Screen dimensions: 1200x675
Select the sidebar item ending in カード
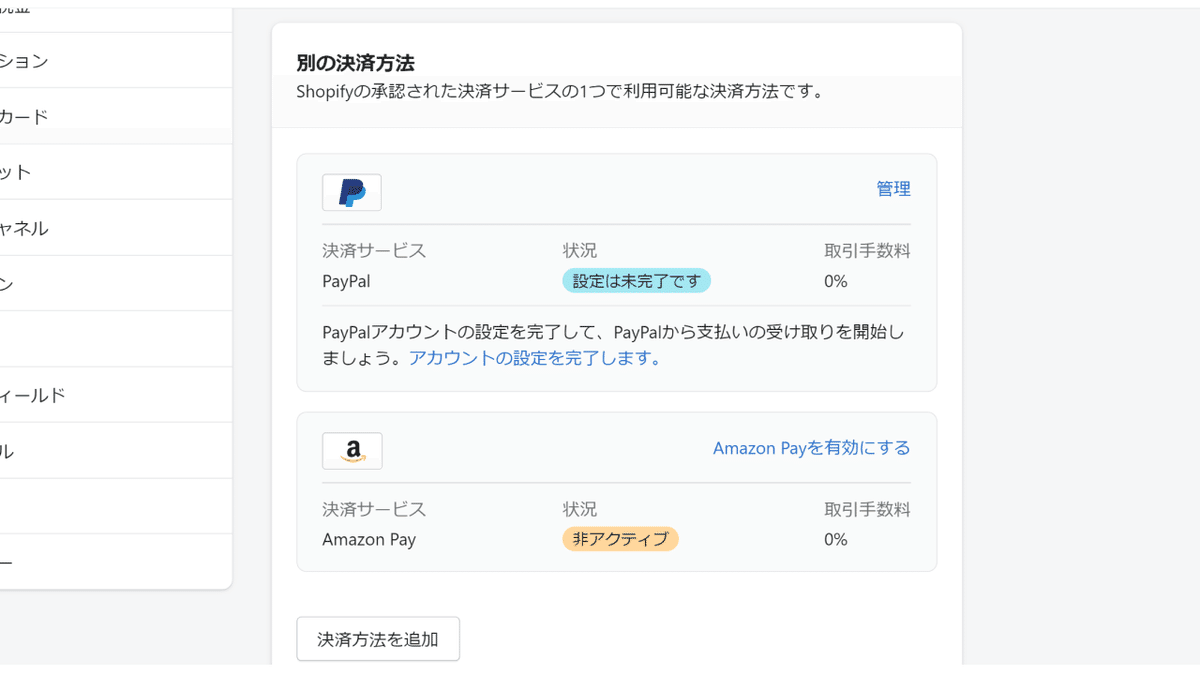(24, 117)
